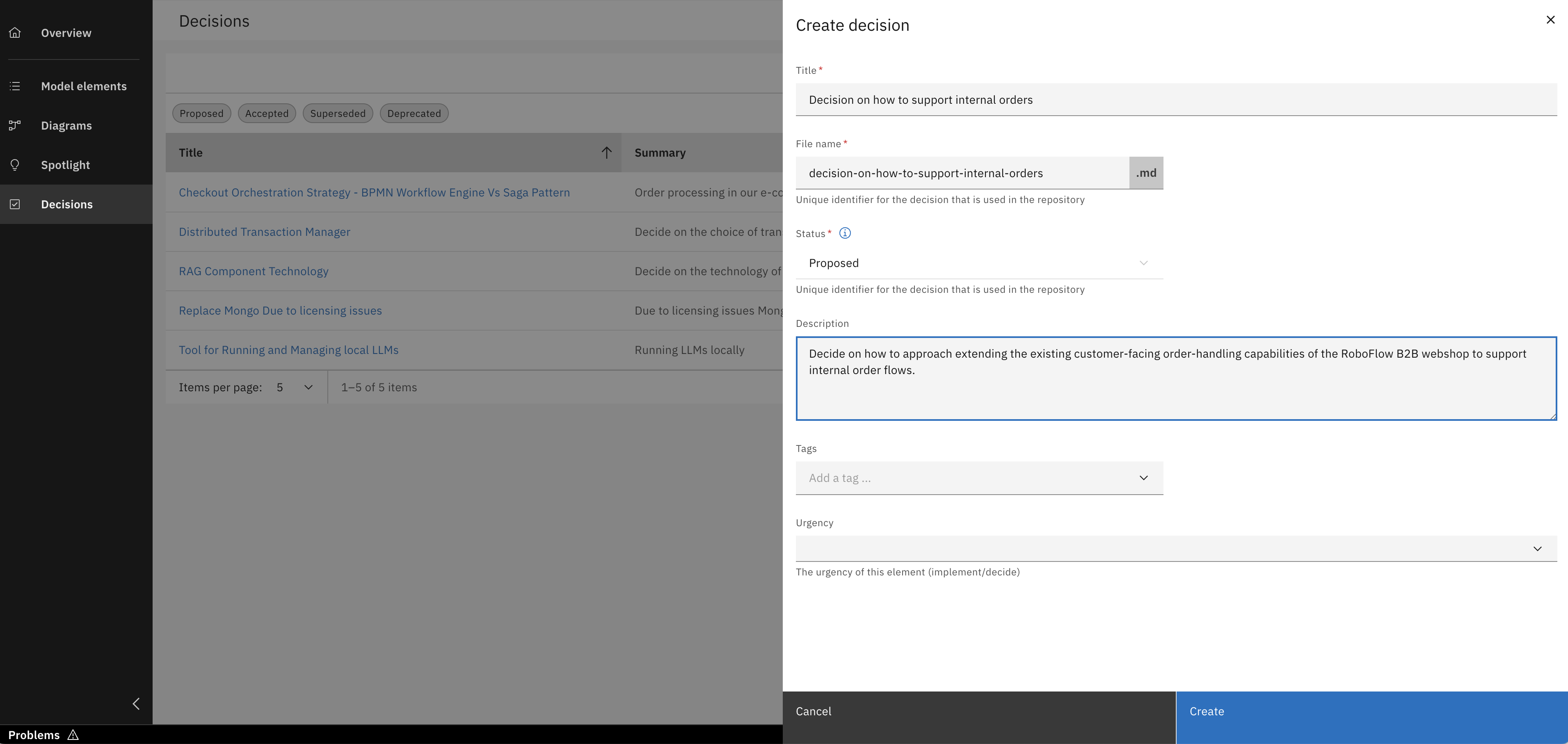
Task: Toggle the Deprecated filter tag
Action: 414,113
